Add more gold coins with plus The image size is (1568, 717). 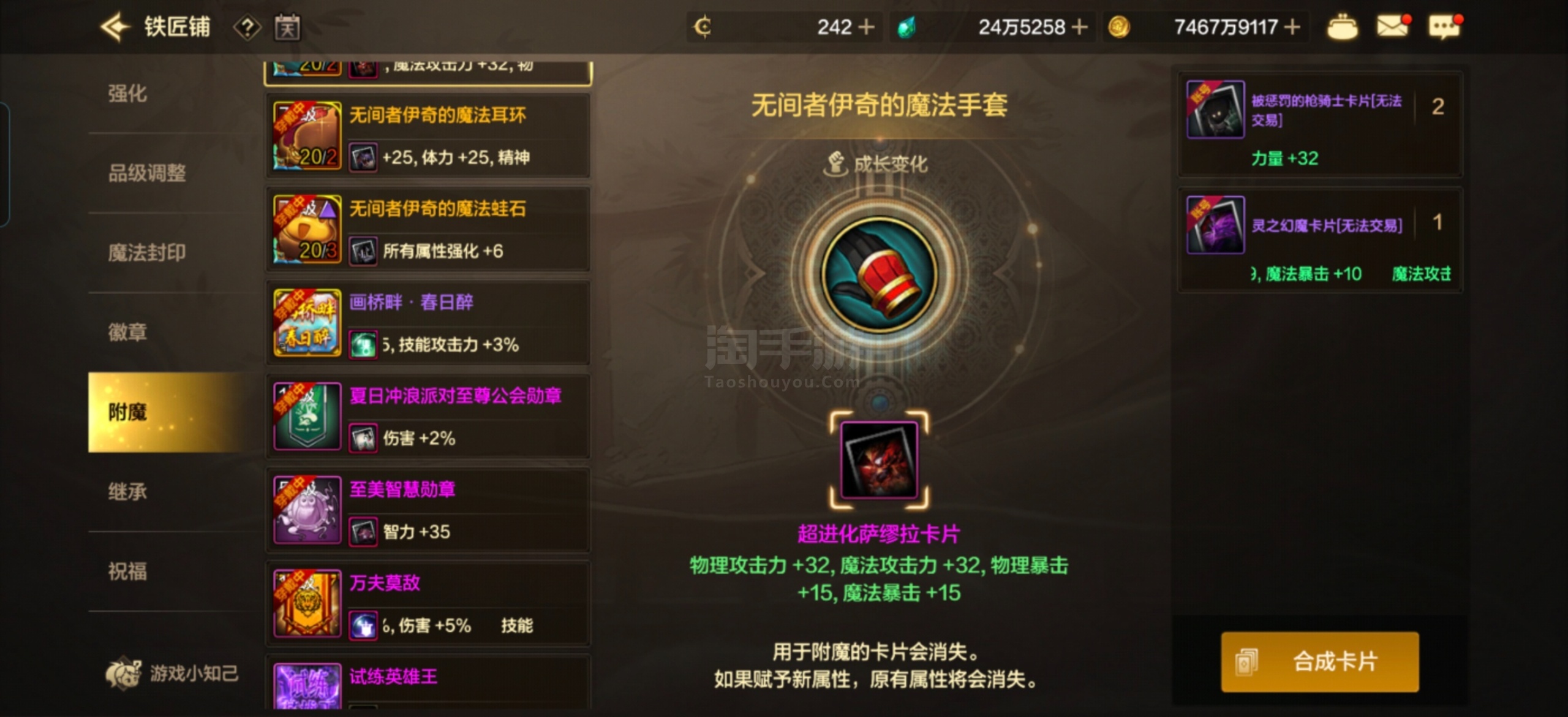[1292, 27]
